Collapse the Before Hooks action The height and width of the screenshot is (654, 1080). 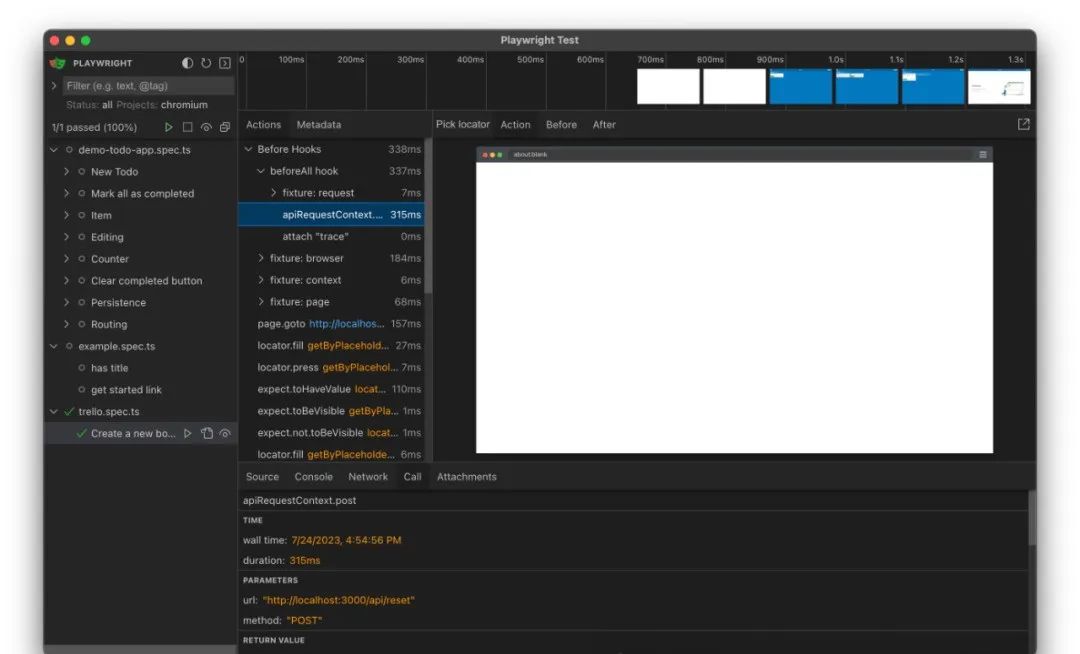click(x=249, y=149)
